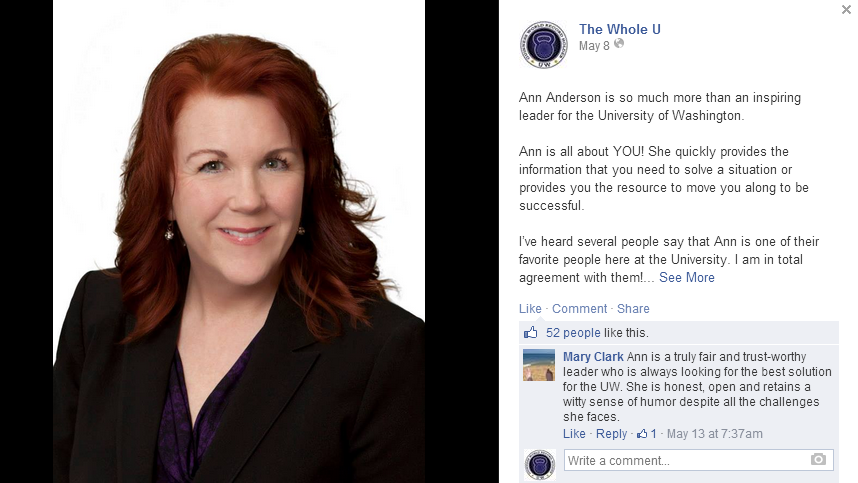Click the thumbs-up icon beside 52 people
This screenshot has width=858, height=483.
click(x=530, y=332)
